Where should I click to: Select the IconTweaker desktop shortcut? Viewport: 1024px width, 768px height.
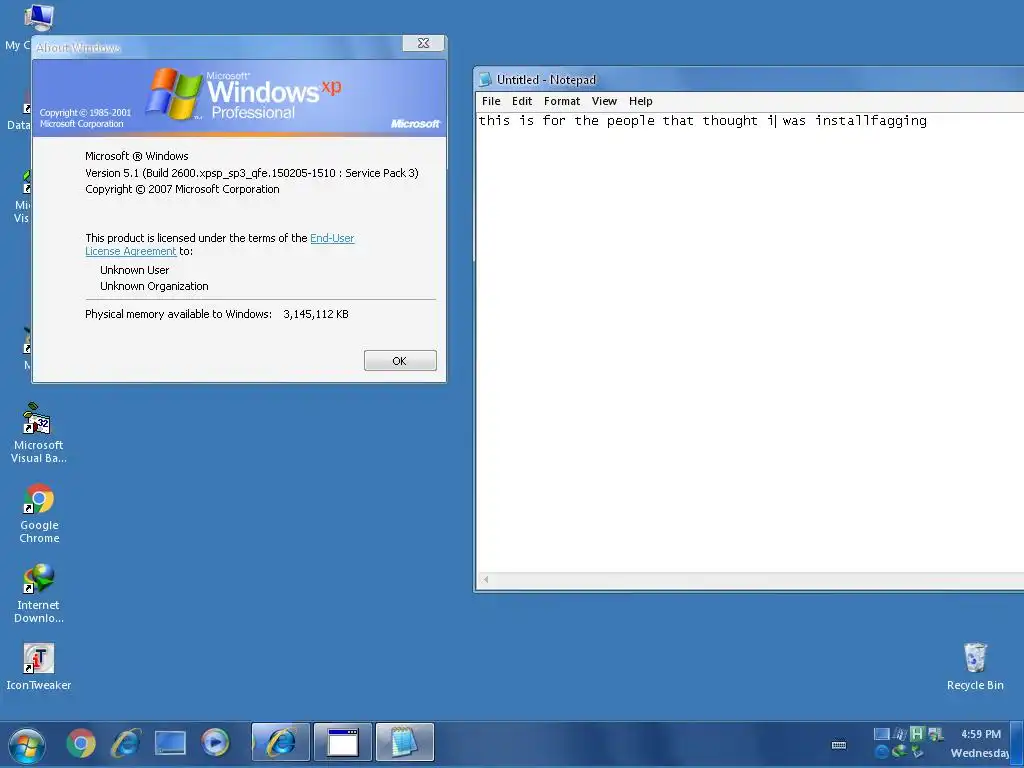click(39, 666)
